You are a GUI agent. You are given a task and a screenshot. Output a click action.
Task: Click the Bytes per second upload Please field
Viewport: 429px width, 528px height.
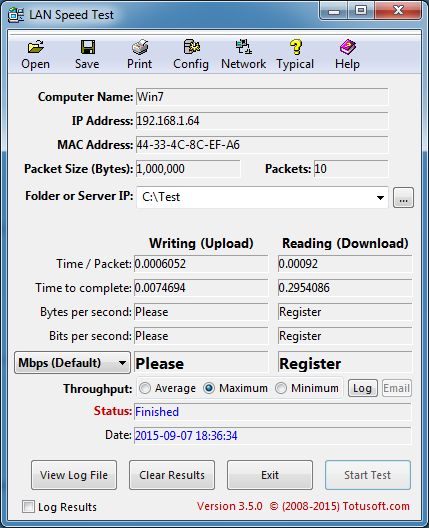tap(201, 312)
